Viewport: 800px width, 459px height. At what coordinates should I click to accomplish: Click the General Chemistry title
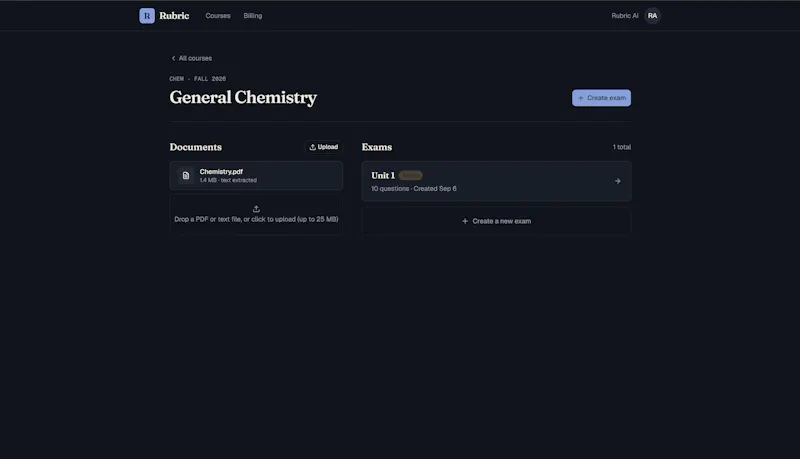click(243, 97)
